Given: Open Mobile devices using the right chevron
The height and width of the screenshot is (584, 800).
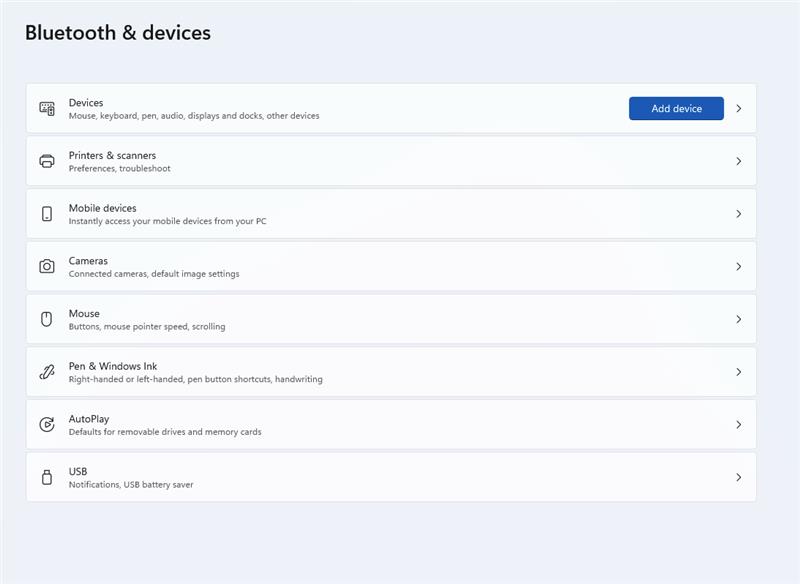Looking at the screenshot, I should coord(739,214).
